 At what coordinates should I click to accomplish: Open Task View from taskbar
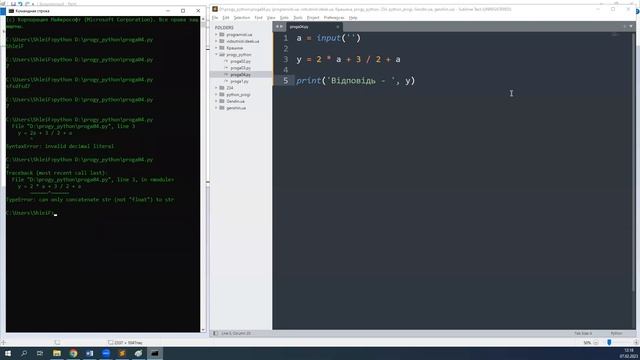click(x=40, y=353)
